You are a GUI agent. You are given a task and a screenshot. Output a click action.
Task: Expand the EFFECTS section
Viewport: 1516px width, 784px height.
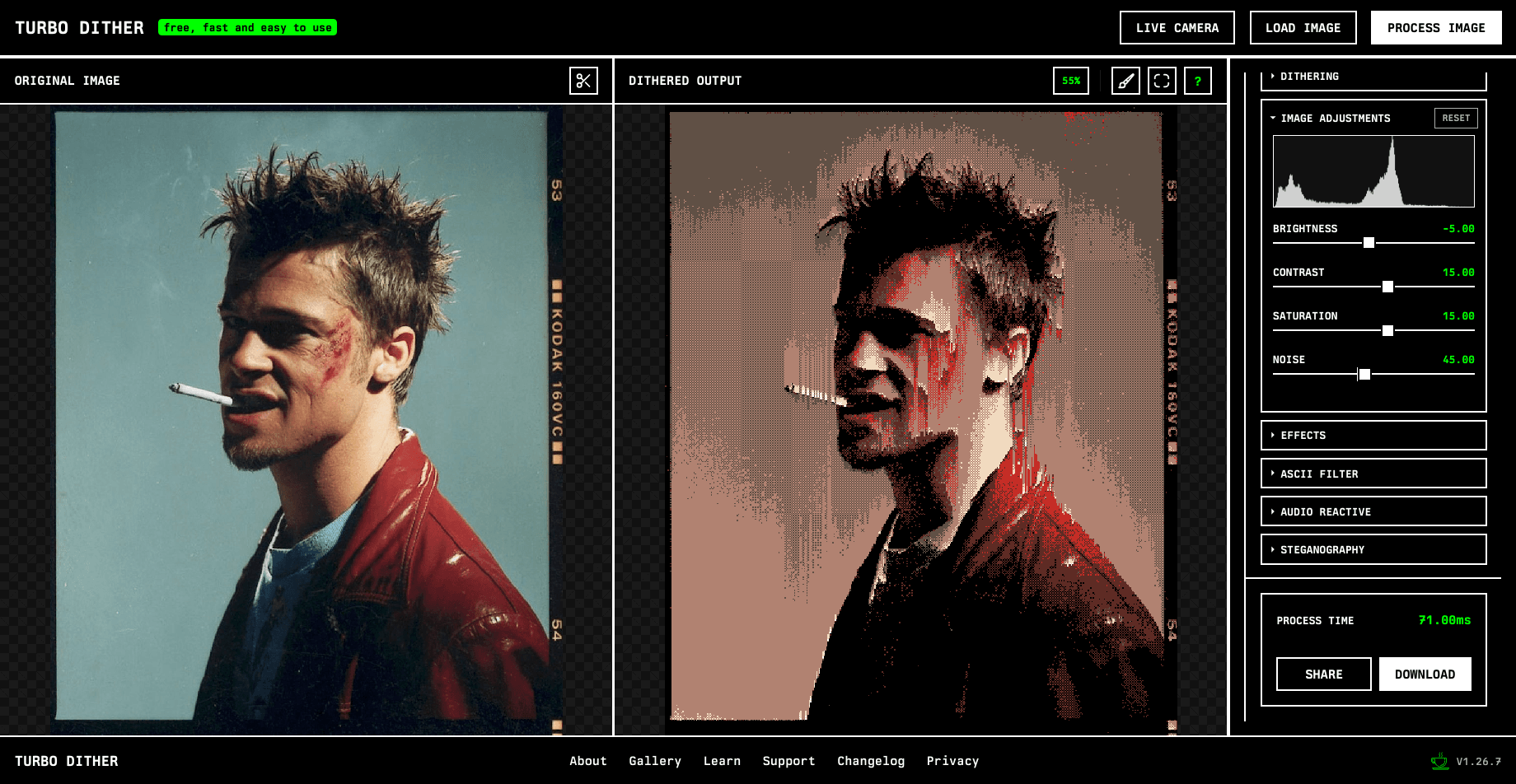coord(1373,435)
